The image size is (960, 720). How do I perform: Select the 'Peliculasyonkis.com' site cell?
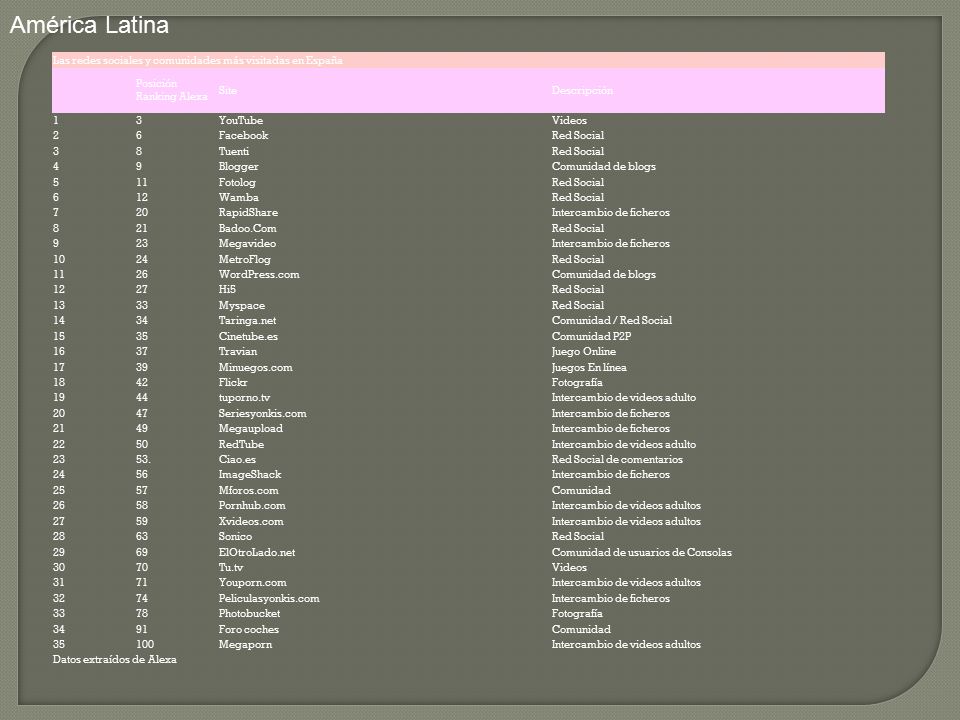click(x=269, y=598)
